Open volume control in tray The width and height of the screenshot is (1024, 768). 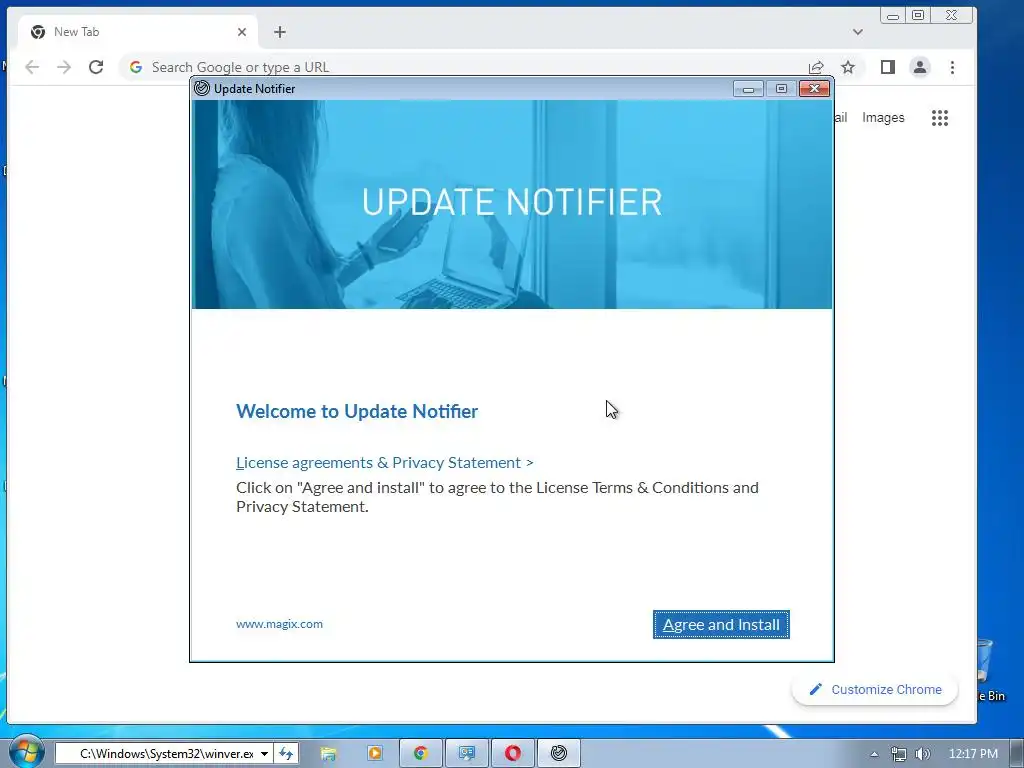[x=923, y=754]
